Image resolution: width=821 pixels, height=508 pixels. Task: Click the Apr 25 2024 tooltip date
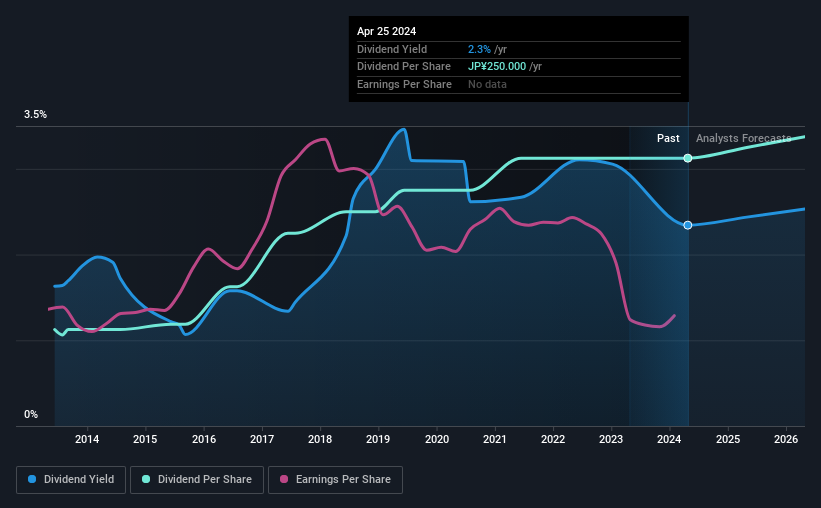coord(386,31)
